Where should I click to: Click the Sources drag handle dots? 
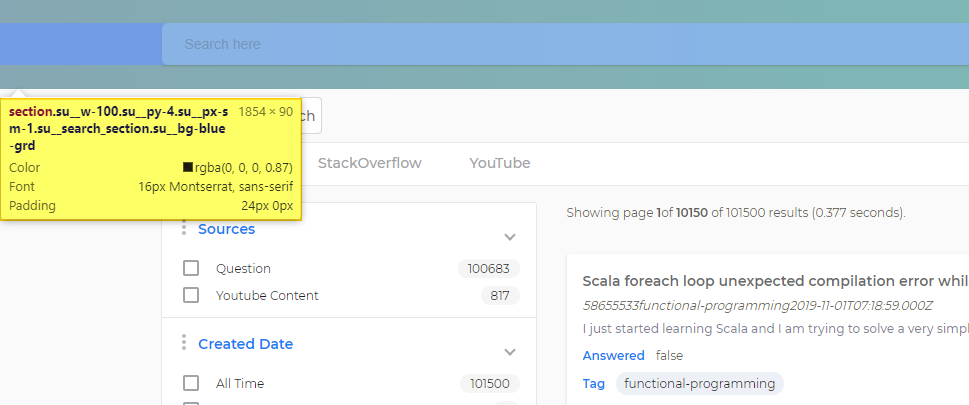pyautogui.click(x=184, y=229)
